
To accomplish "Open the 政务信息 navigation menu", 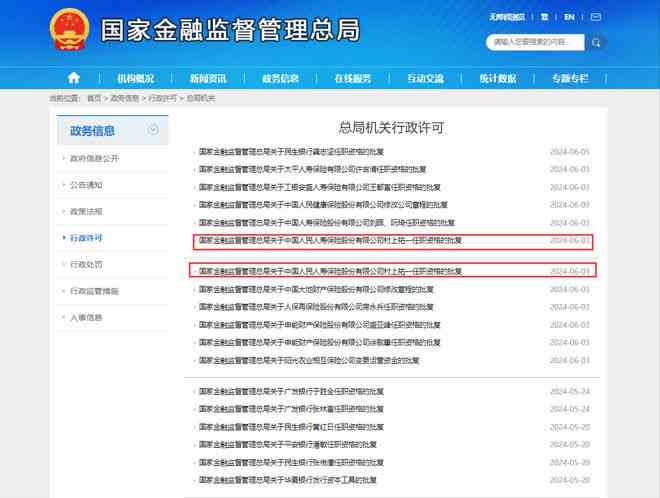I will click(280, 78).
